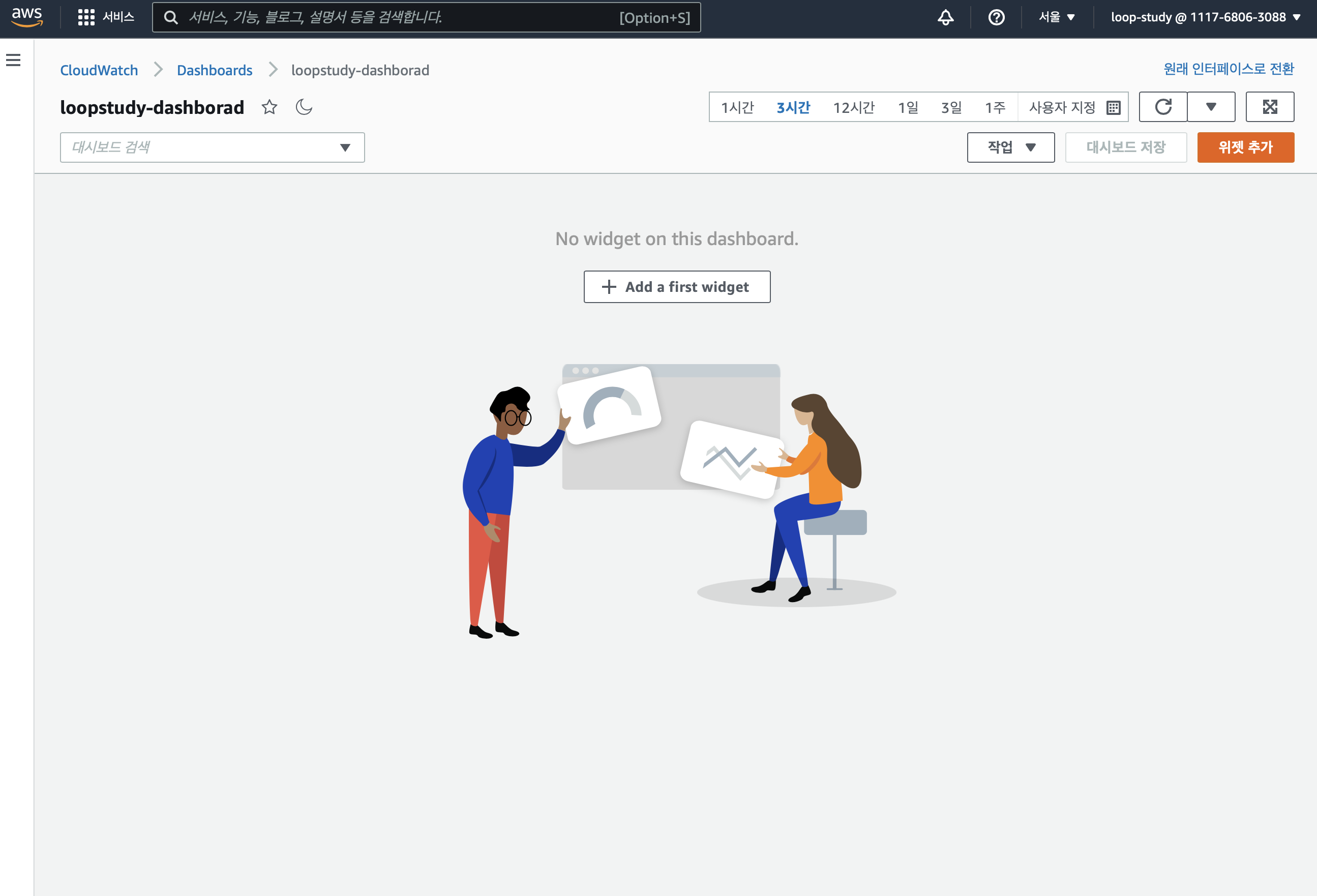The width and height of the screenshot is (1317, 896).
Task: Select the 12시간 time range
Action: (x=853, y=108)
